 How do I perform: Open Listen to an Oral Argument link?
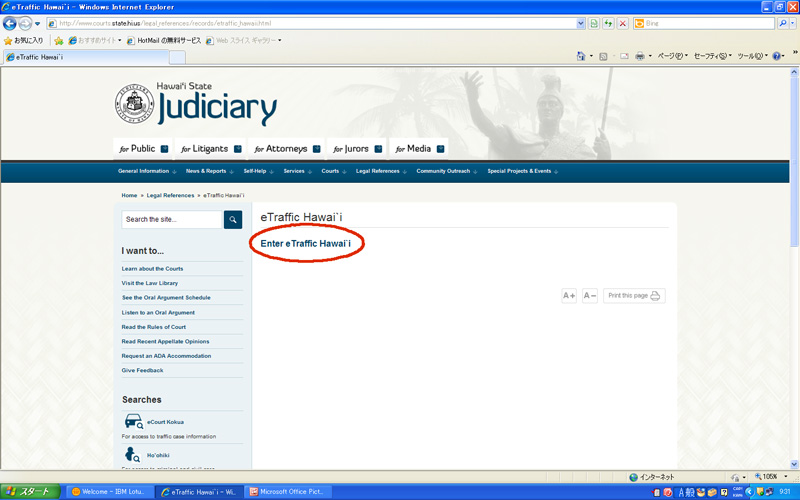[158, 312]
